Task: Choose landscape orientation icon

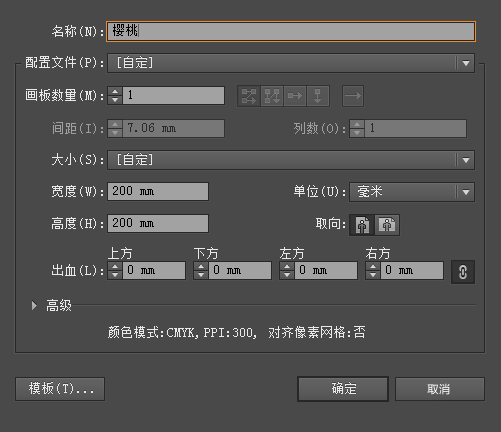Action: 387,225
